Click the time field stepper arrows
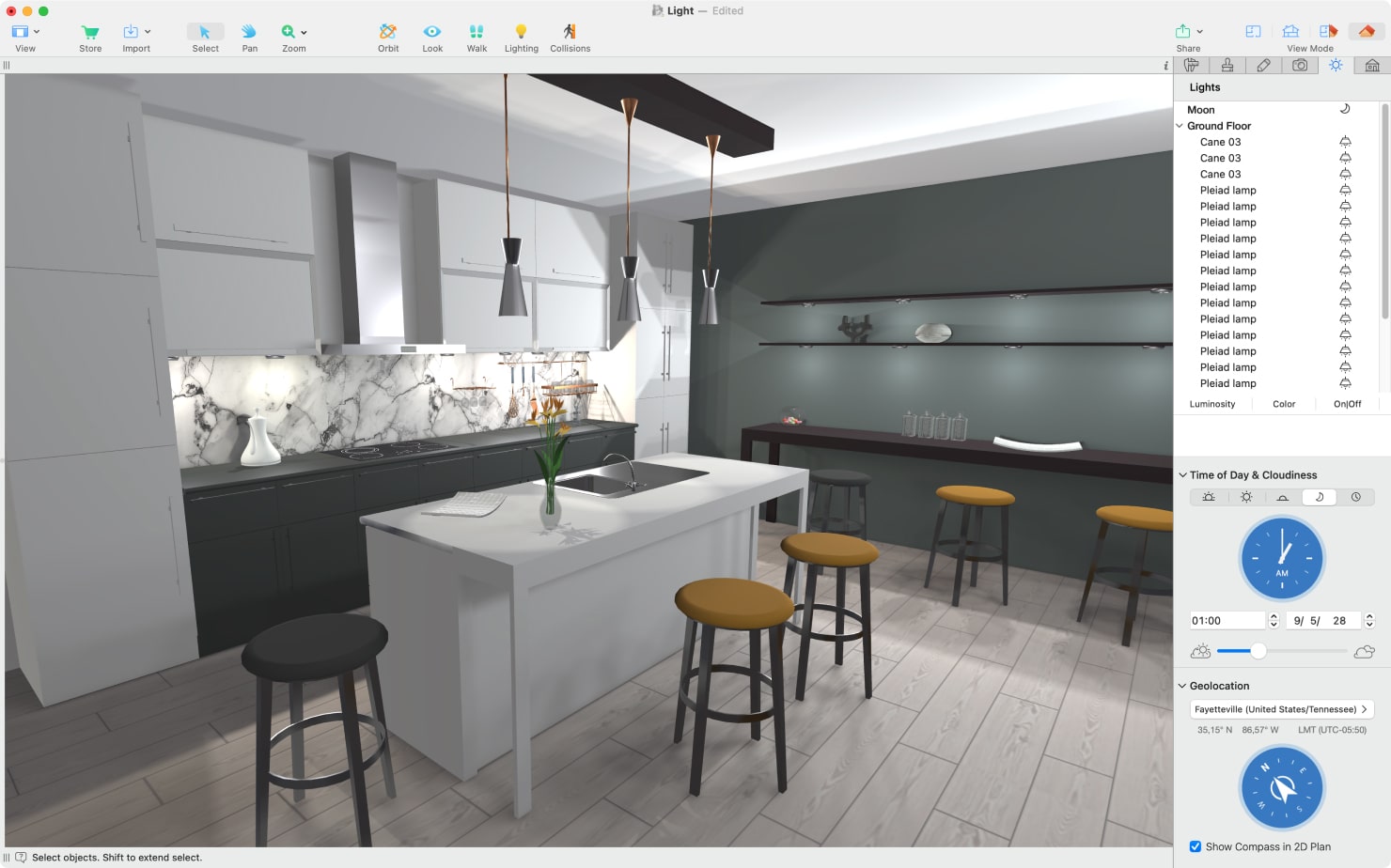 1274,620
